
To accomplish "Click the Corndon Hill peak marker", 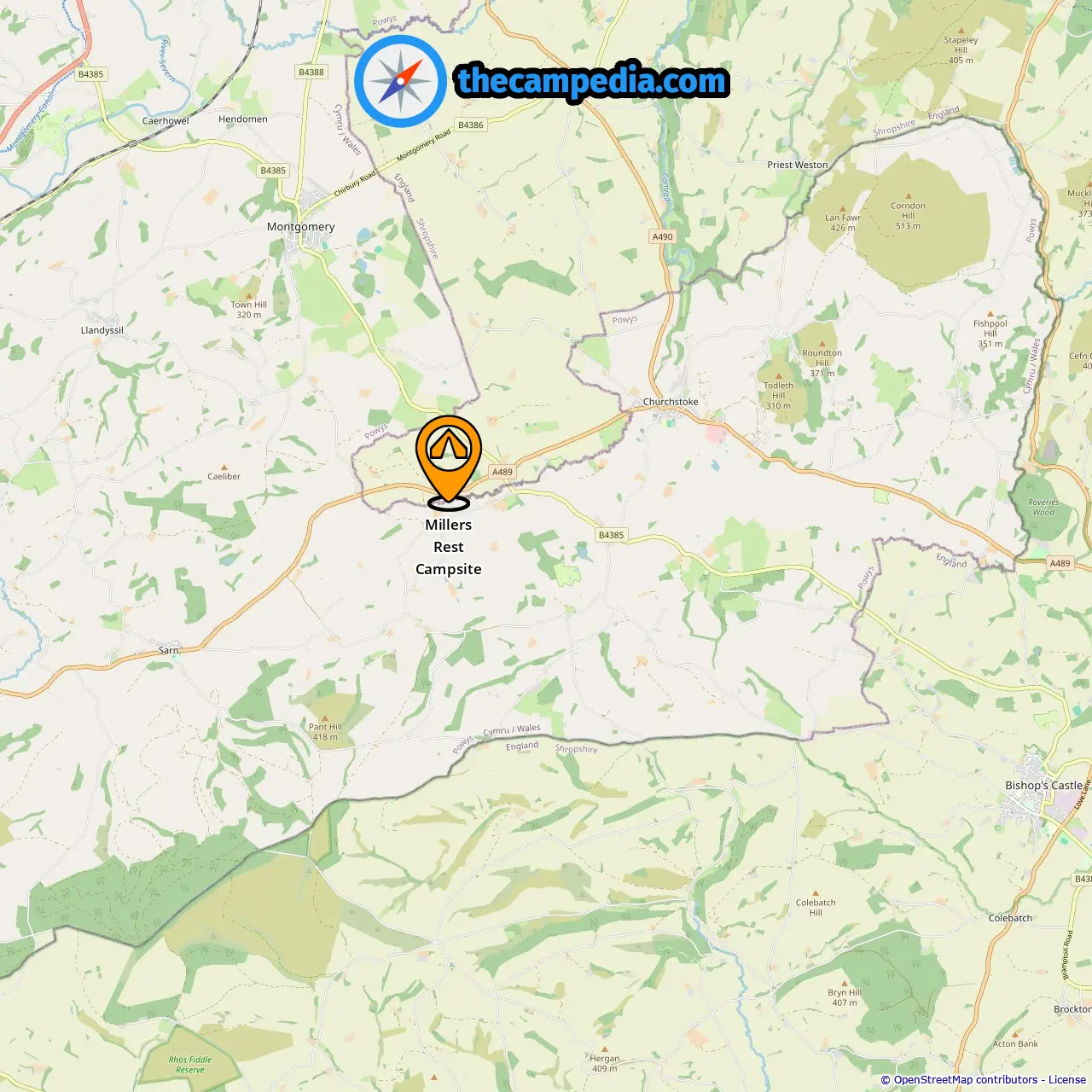I will 908,196.
